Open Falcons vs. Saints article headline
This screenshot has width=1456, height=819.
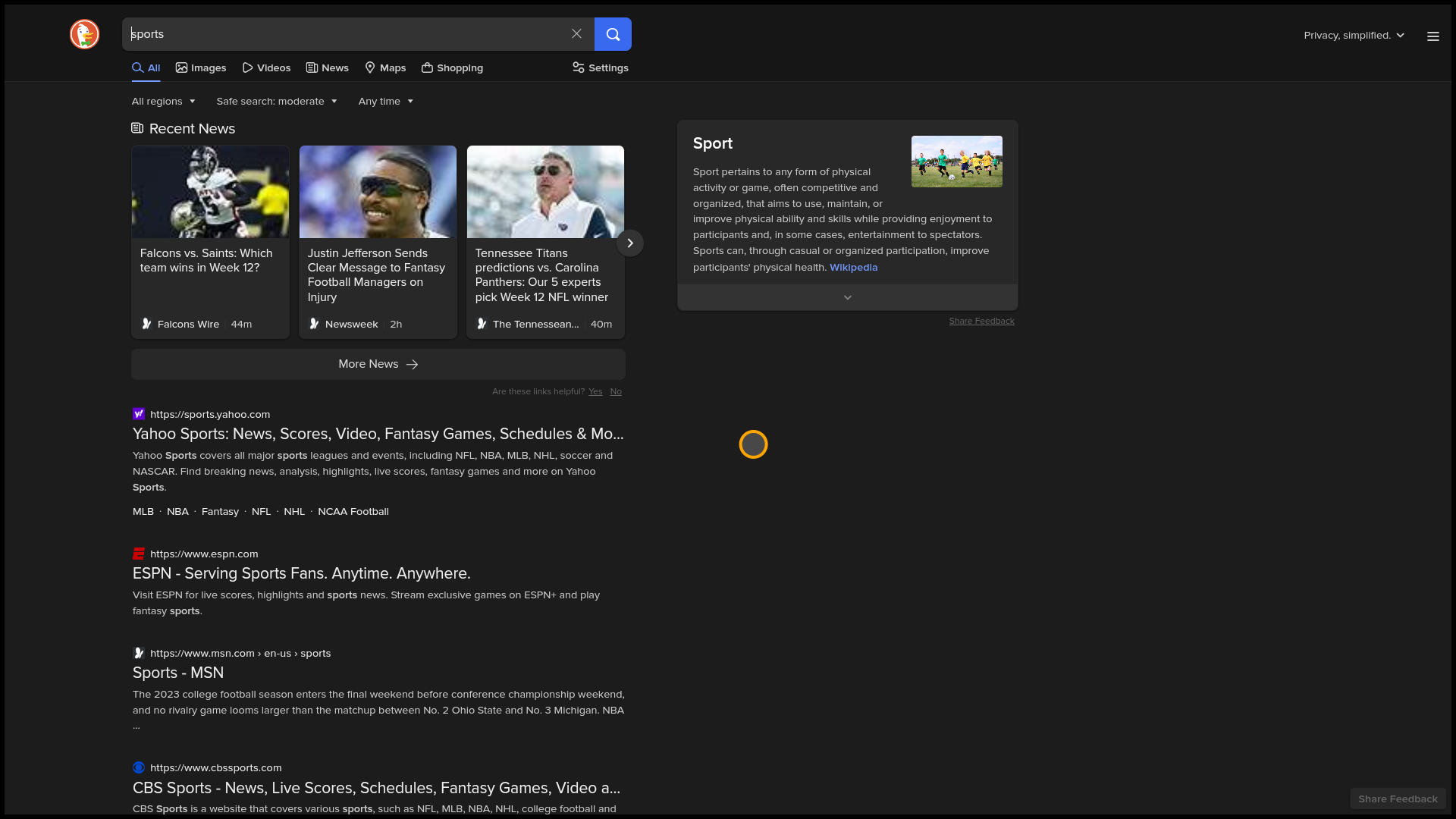coord(206,260)
